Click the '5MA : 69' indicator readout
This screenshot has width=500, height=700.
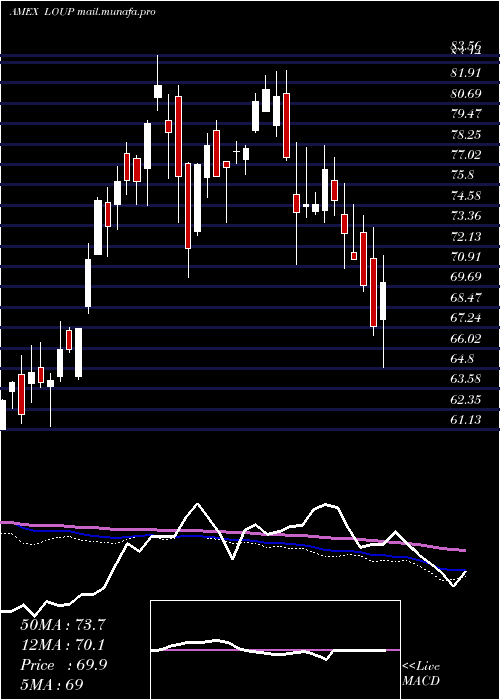[52, 685]
